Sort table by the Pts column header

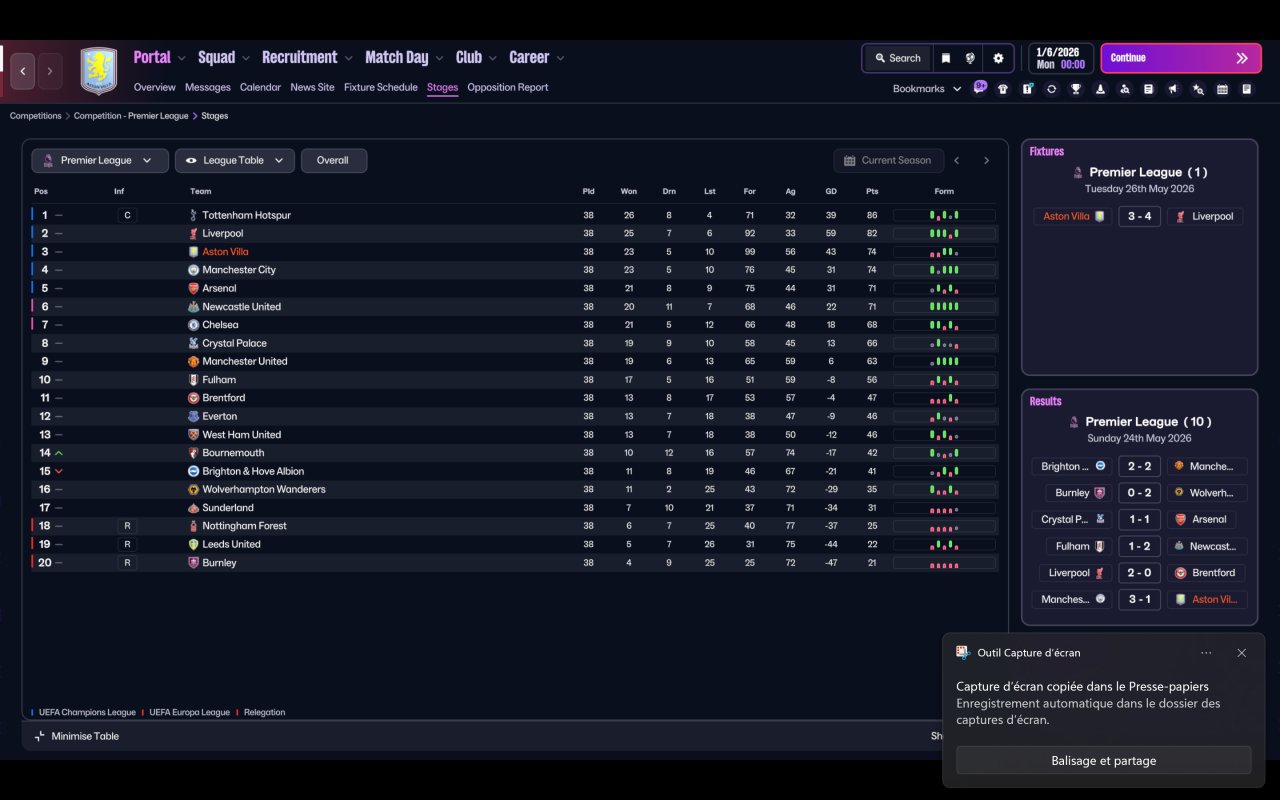click(x=872, y=191)
